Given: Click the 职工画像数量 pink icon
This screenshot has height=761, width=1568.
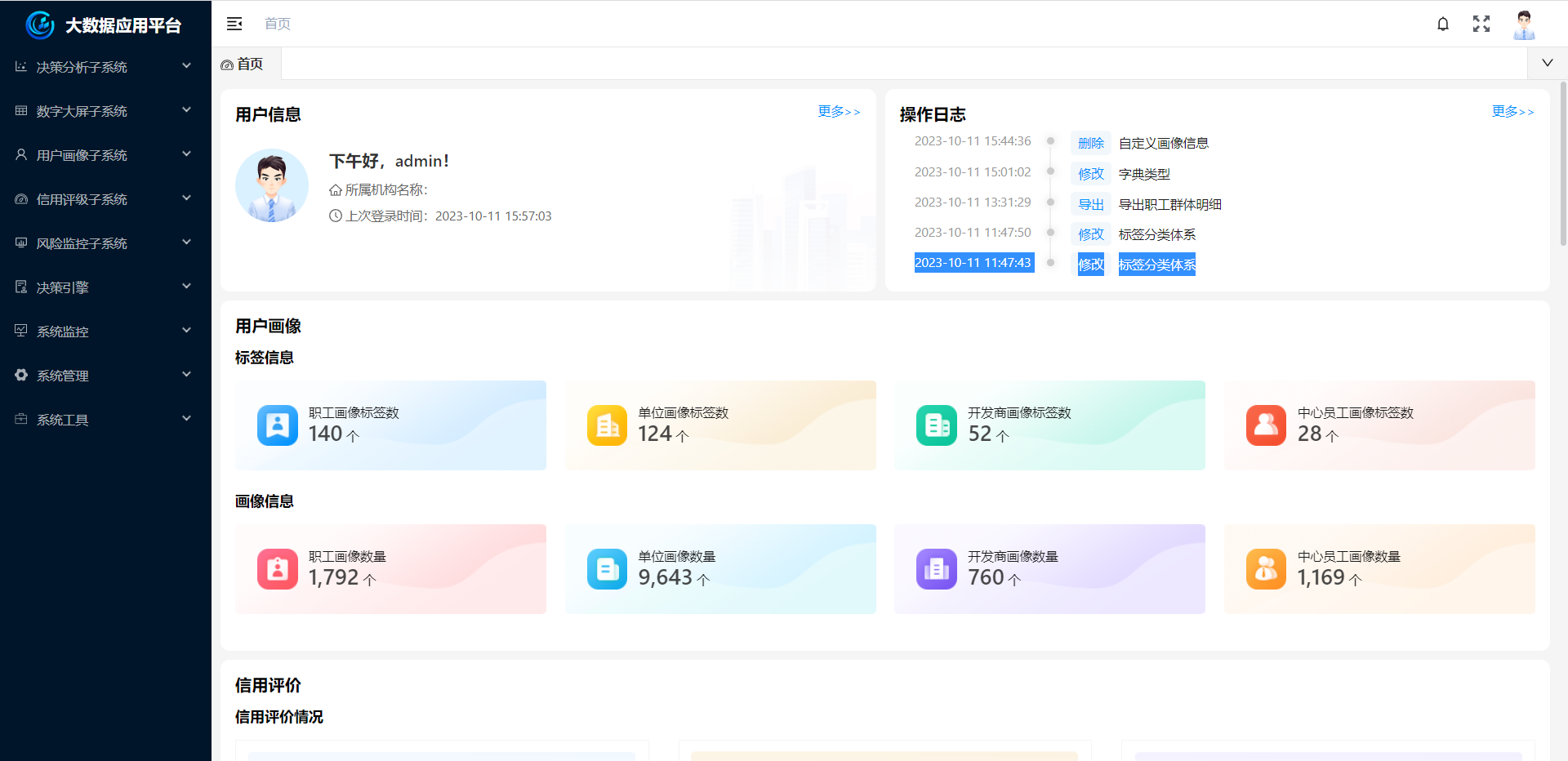Looking at the screenshot, I should 278,569.
